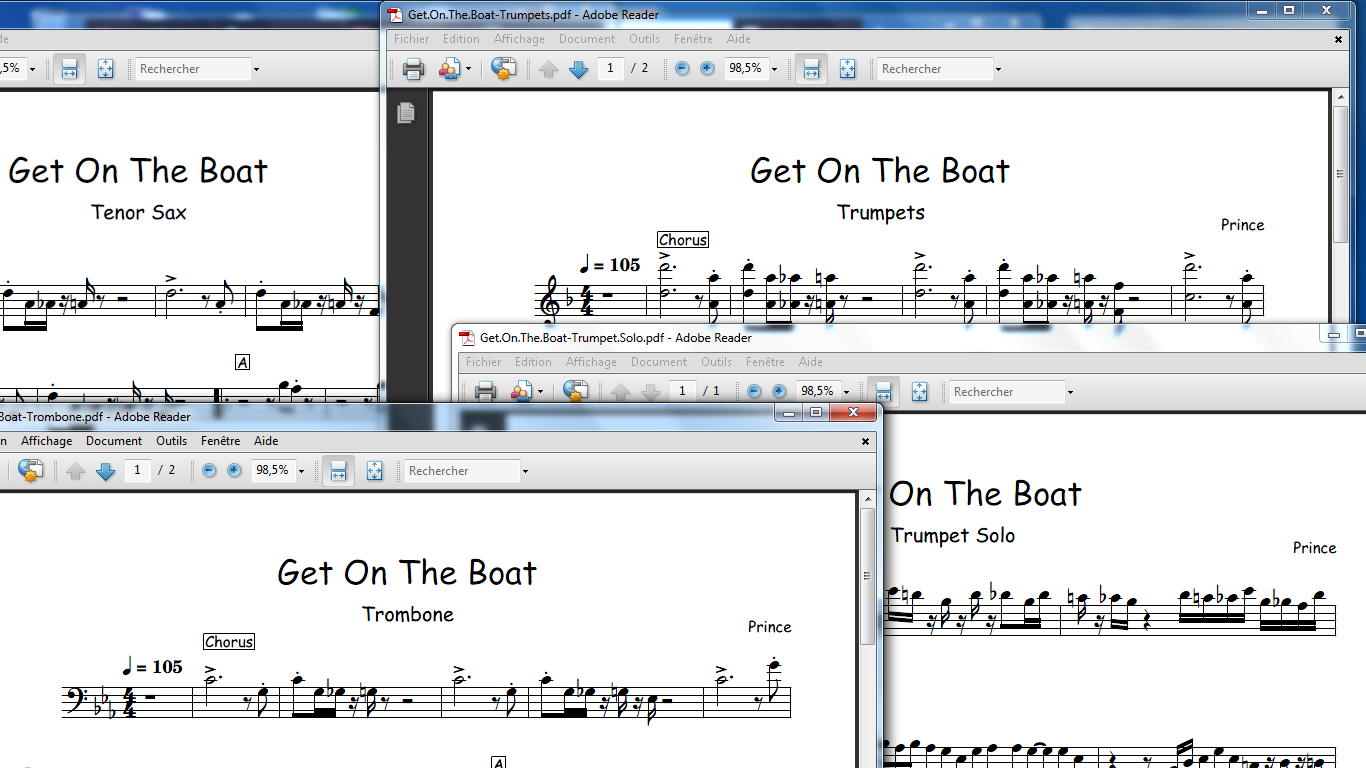This screenshot has width=1366, height=768.
Task: Click the share/email icon in Trumpets window
Action: click(x=449, y=69)
